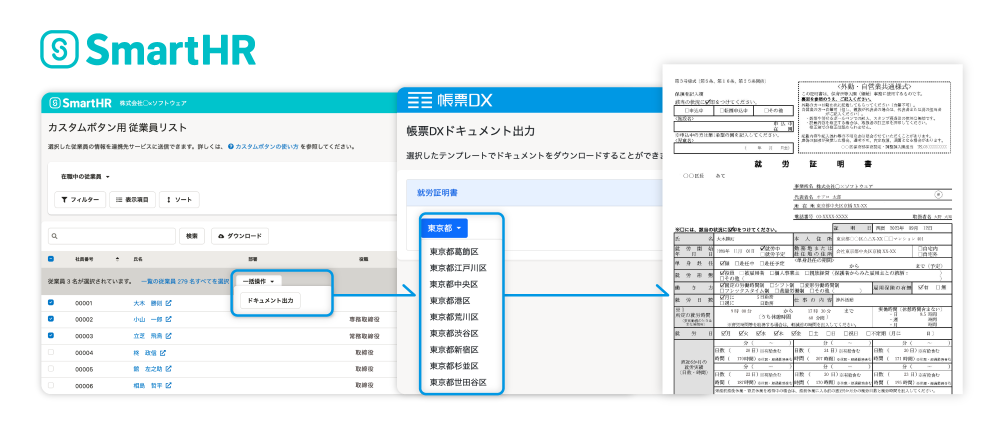Click the 部署 column header
The width and height of the screenshot is (1000, 421).
[253, 260]
